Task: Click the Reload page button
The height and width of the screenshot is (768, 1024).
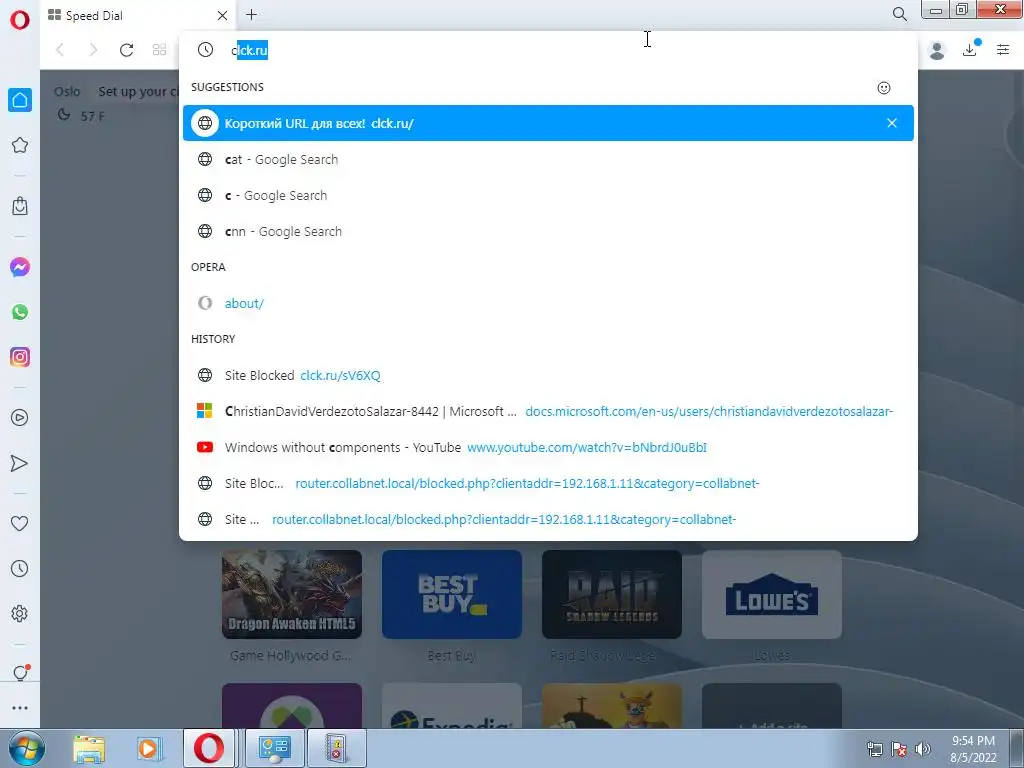Action: click(127, 50)
